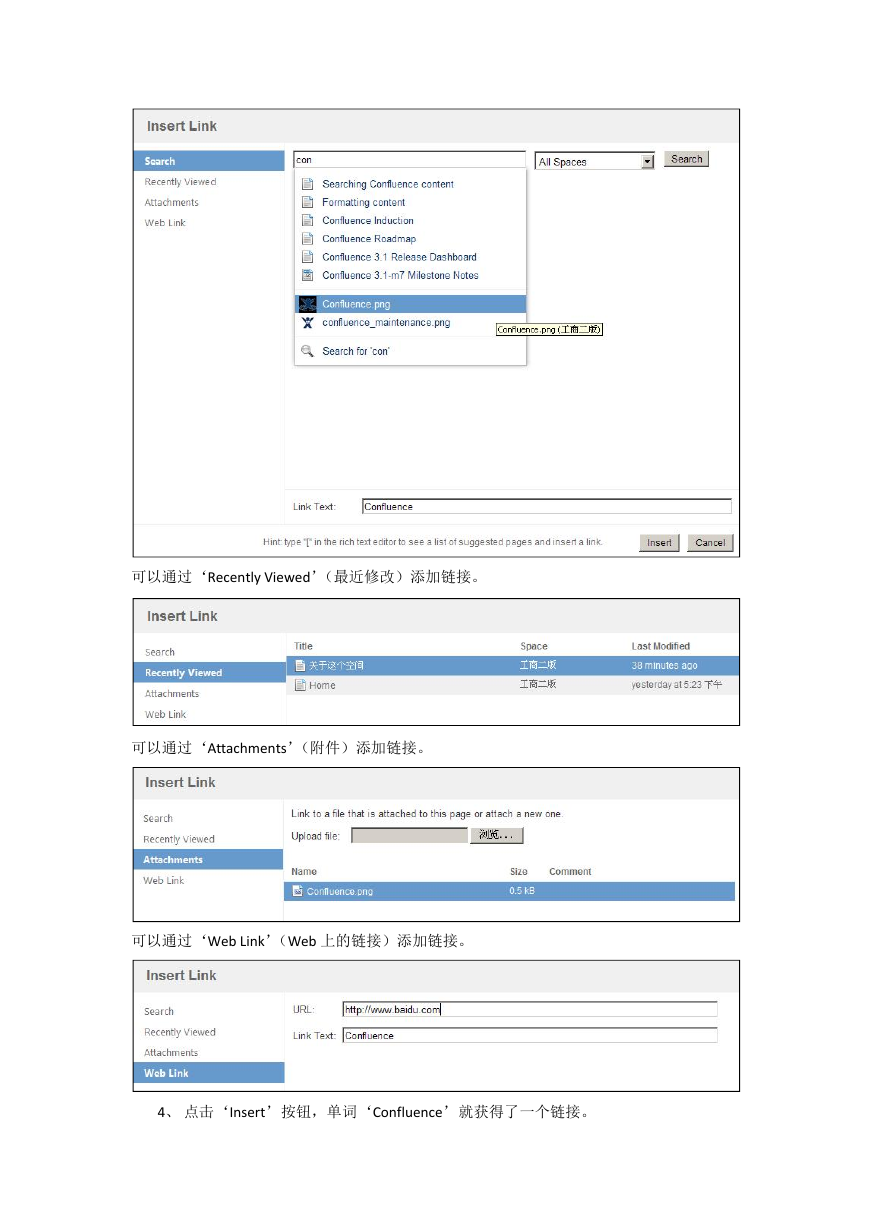Click the search field containing 'con'

coord(409,160)
